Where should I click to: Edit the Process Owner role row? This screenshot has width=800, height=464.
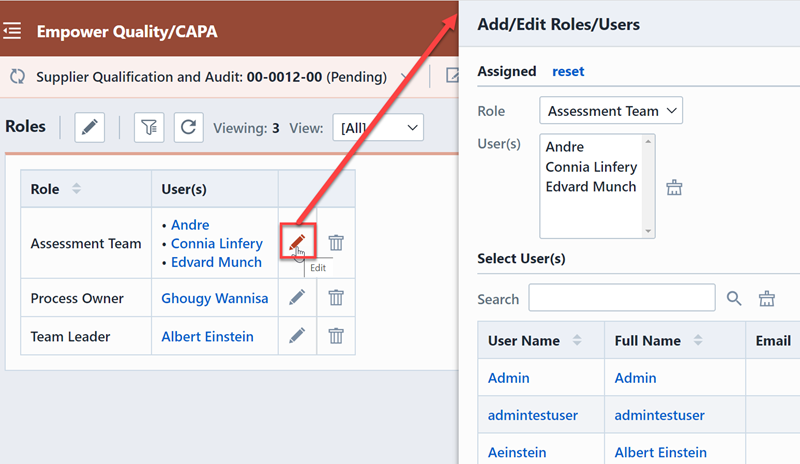(297, 297)
